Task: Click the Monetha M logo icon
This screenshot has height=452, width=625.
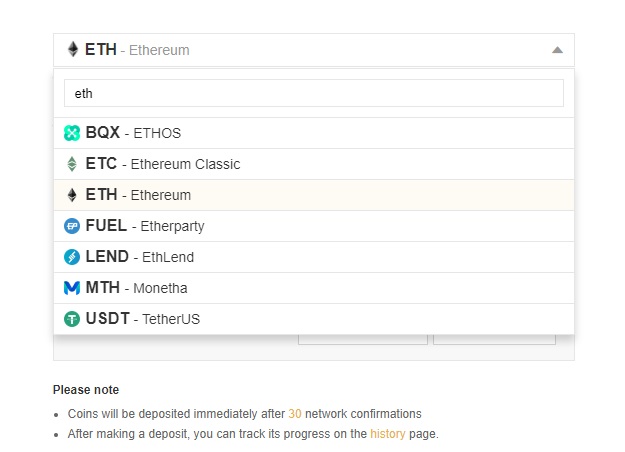Action: [x=72, y=288]
